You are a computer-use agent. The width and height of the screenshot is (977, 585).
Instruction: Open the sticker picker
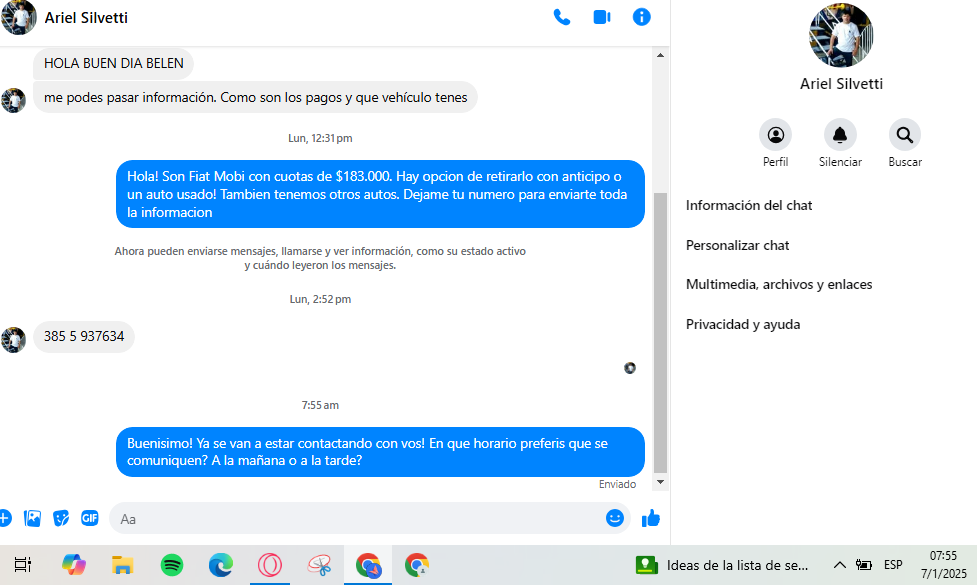click(61, 518)
